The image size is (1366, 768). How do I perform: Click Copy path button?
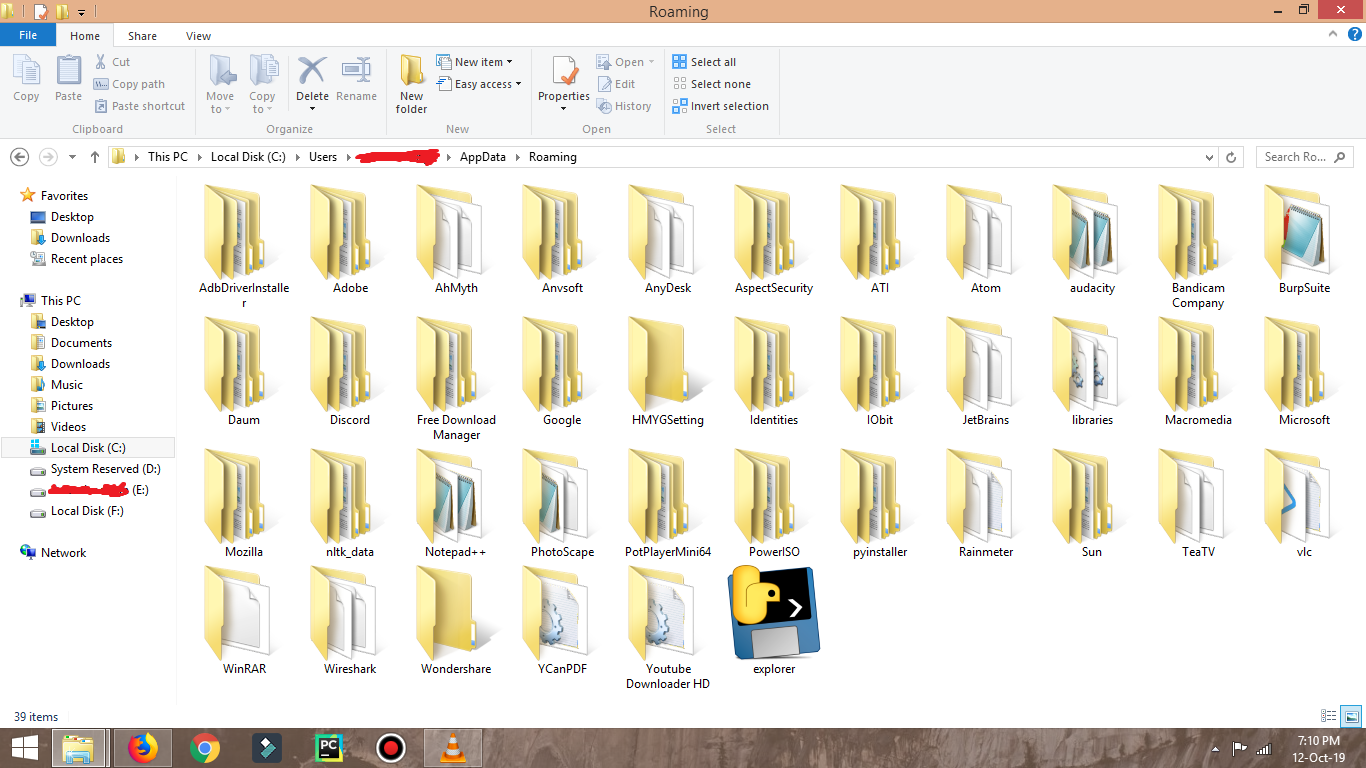[129, 84]
